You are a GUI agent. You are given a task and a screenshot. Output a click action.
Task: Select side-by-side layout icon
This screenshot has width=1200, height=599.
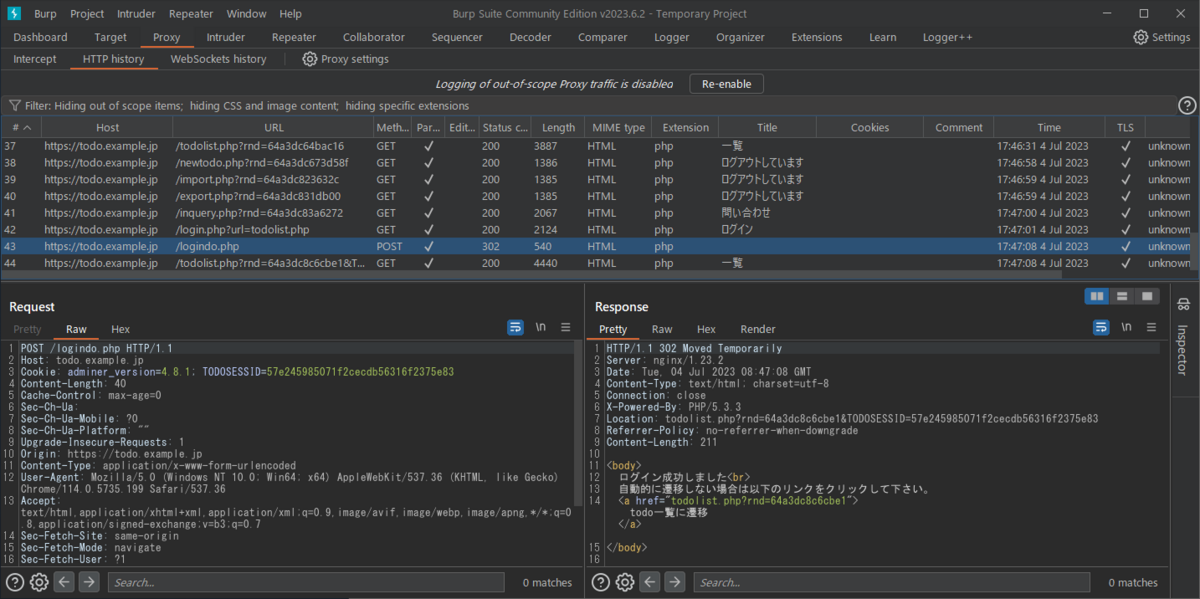tap(1097, 296)
